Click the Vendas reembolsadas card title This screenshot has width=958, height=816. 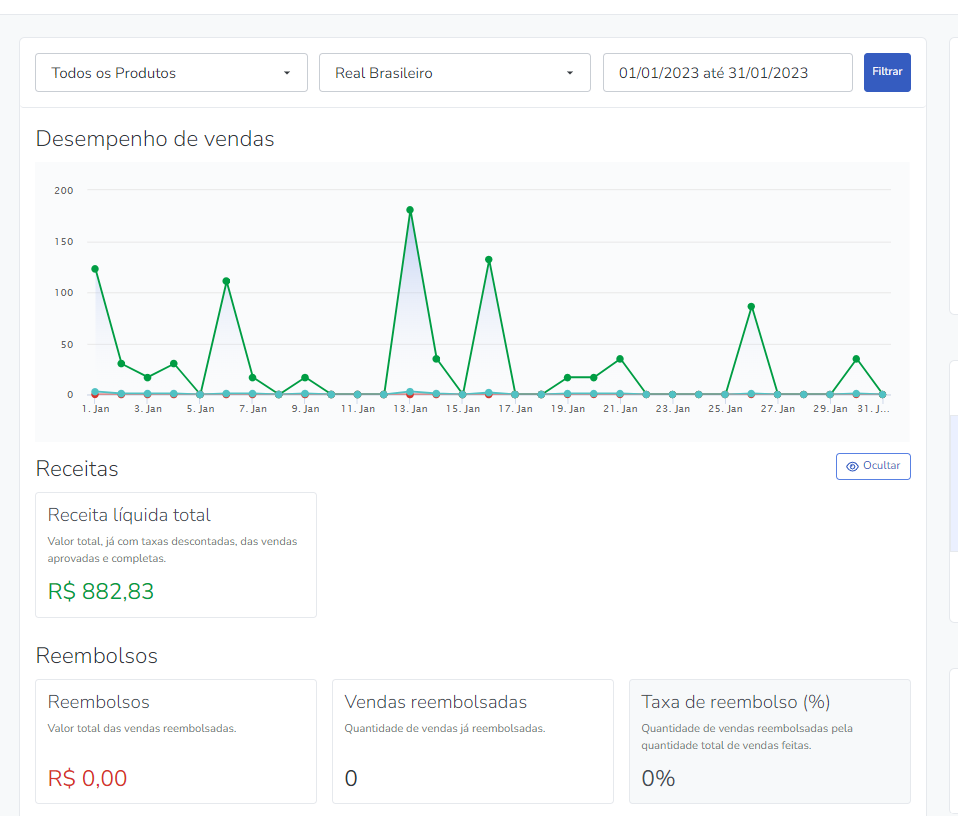tap(436, 702)
